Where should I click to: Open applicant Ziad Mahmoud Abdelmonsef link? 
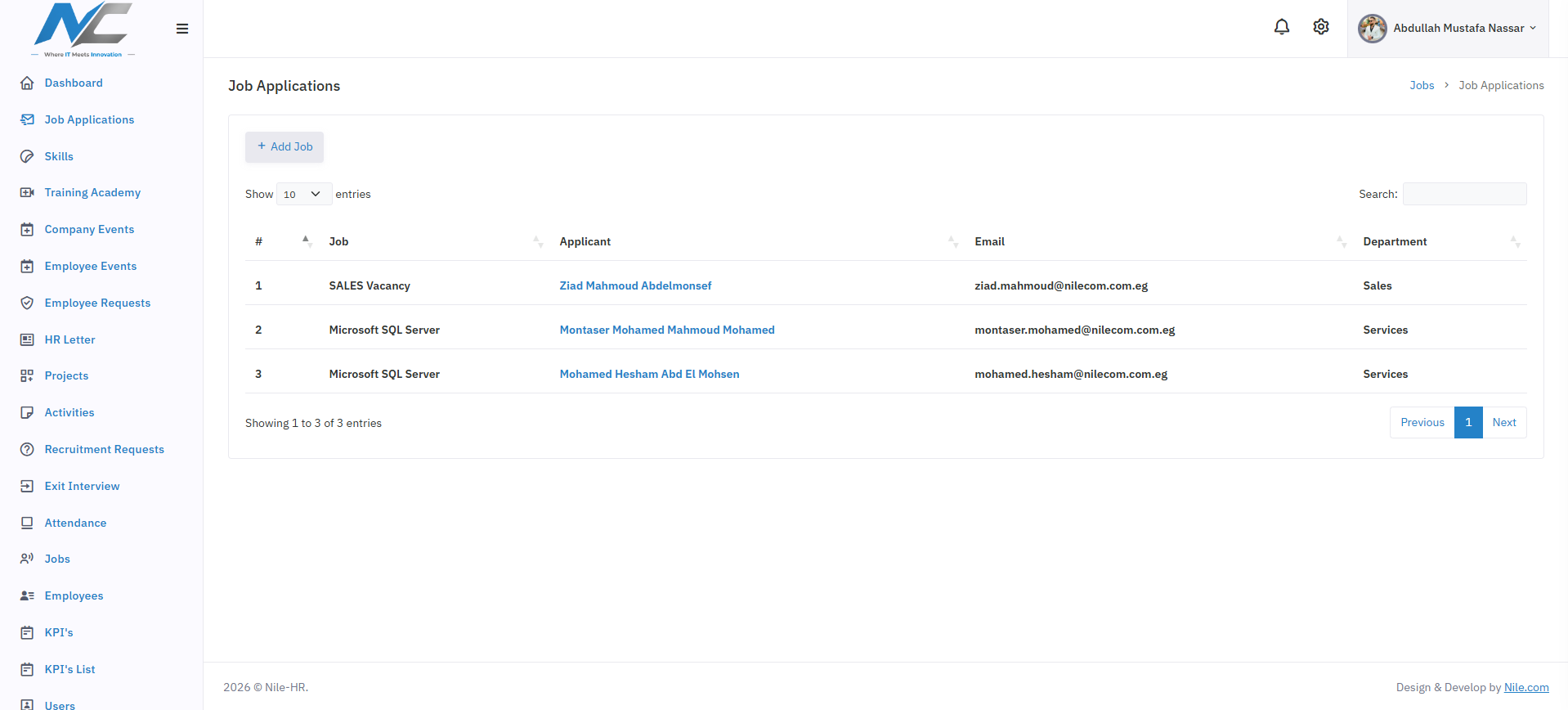click(635, 285)
